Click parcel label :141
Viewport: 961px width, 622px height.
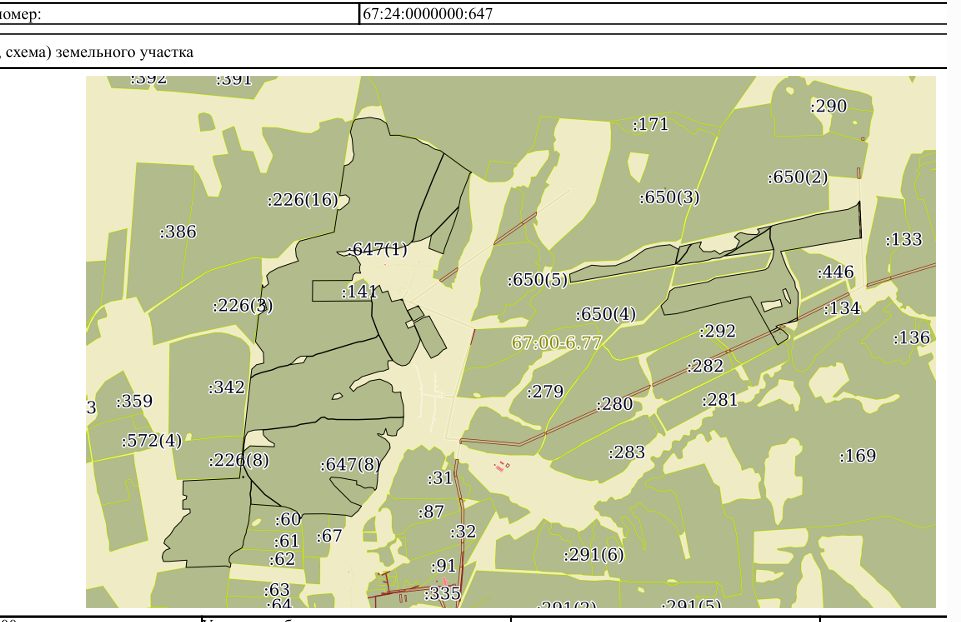tap(359, 292)
